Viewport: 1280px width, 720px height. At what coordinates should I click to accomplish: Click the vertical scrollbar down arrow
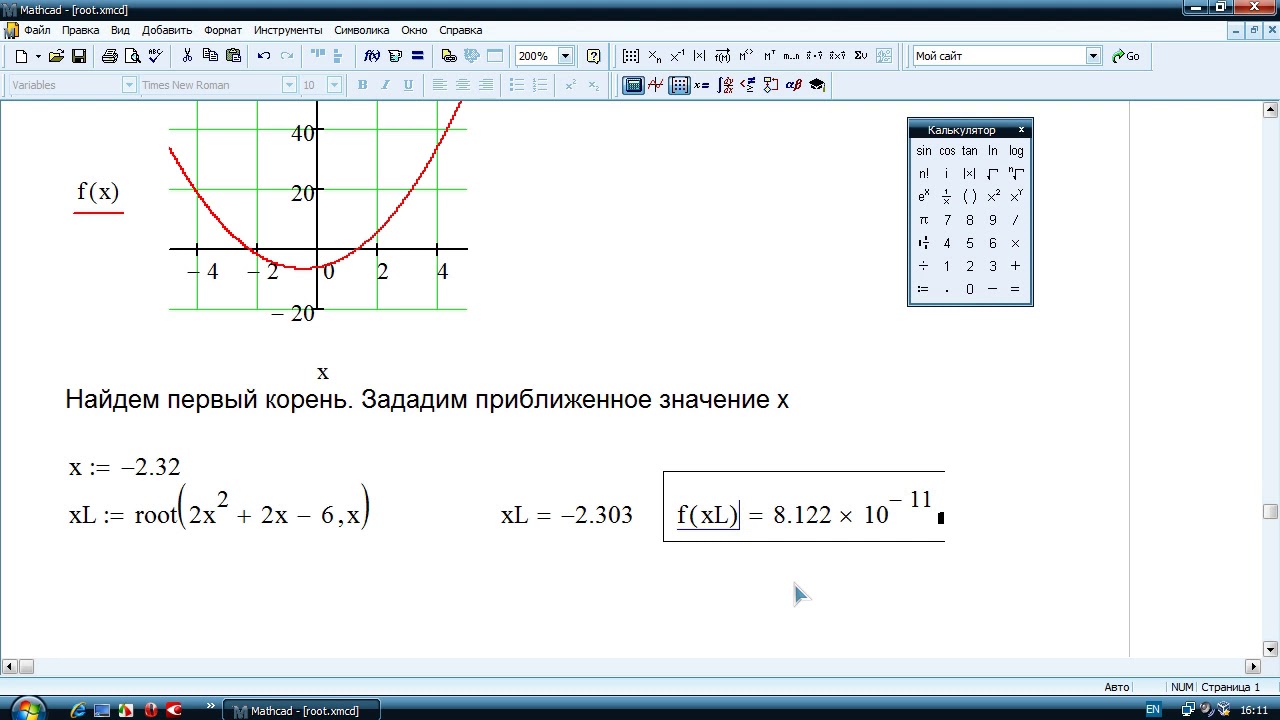1271,649
